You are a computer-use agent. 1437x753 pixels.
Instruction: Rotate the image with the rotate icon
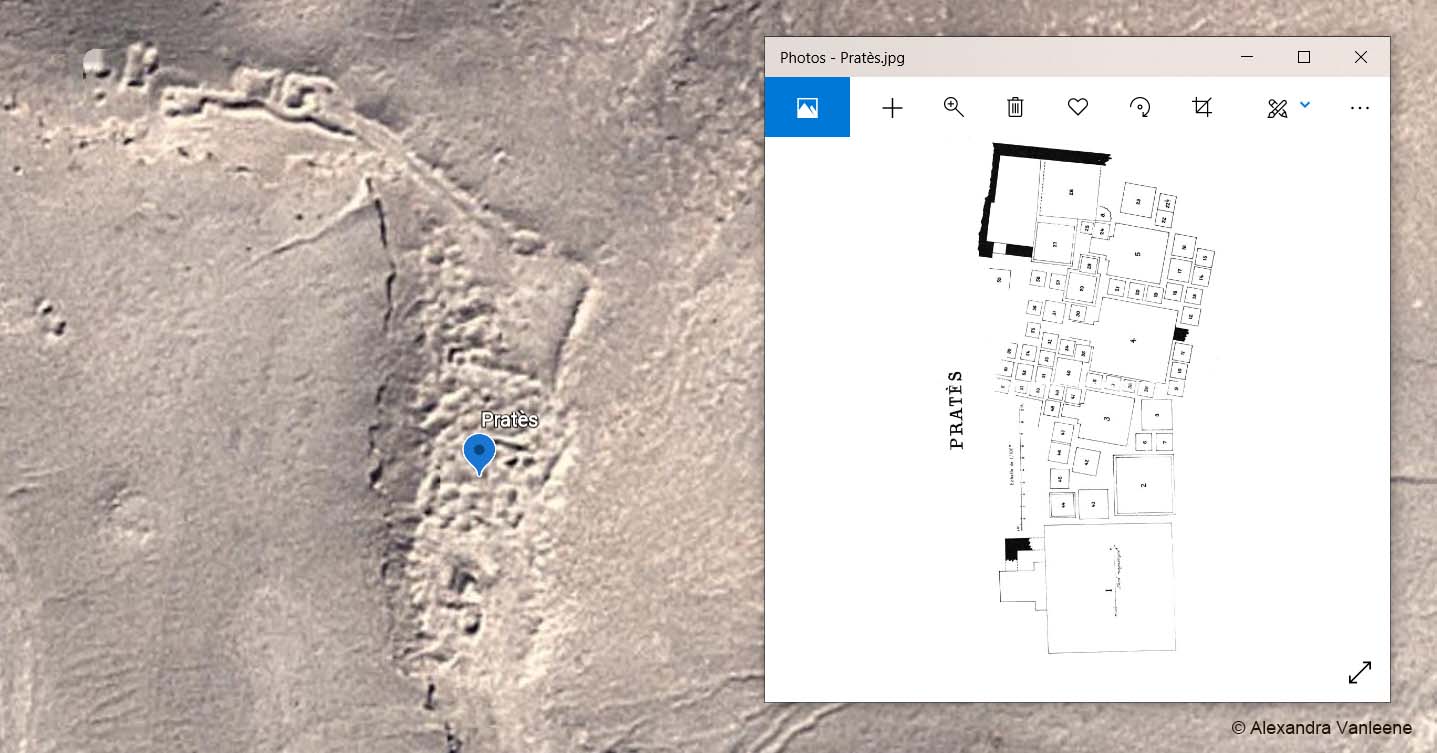pos(1140,108)
